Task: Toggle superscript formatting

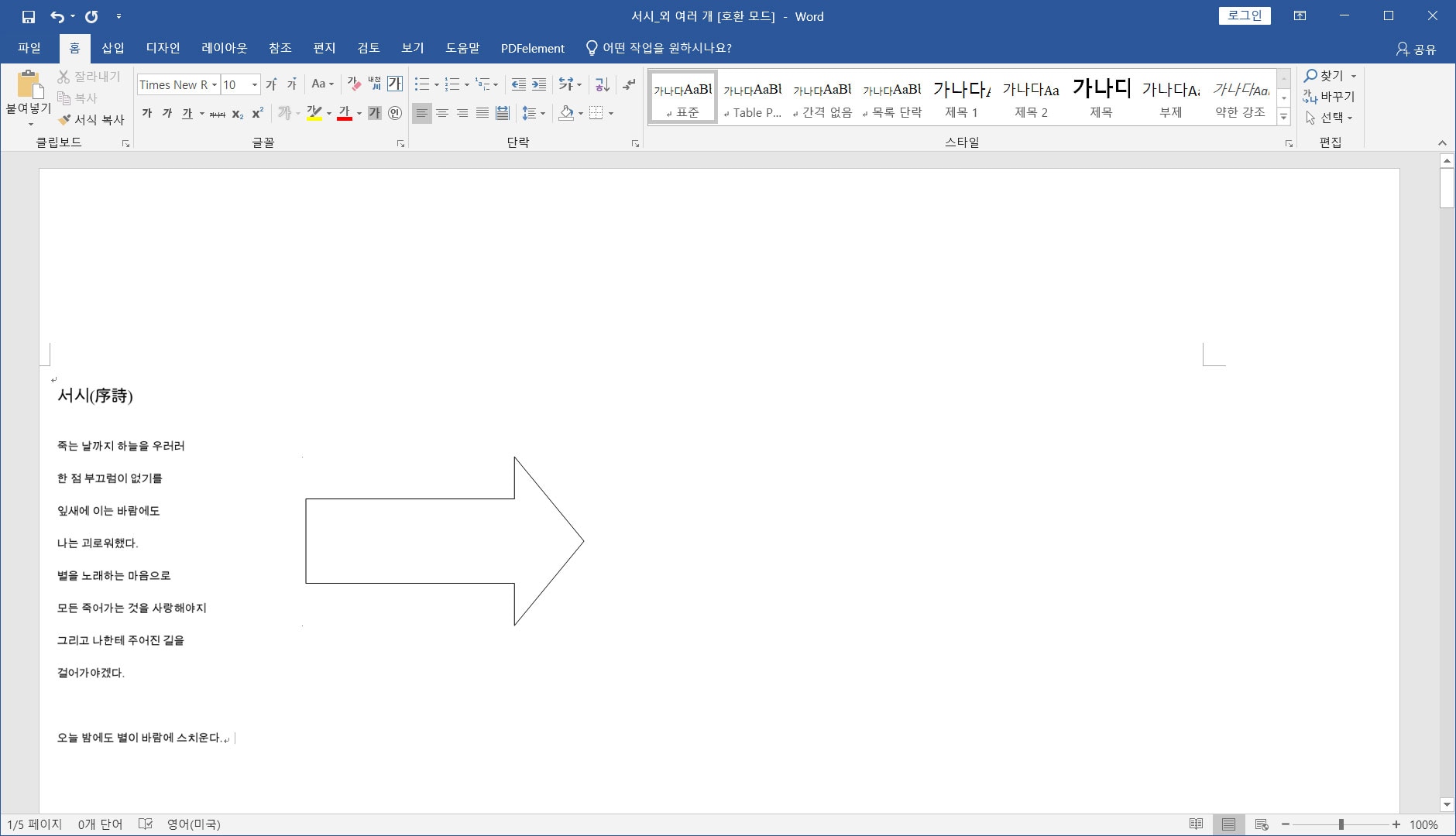Action: click(258, 113)
